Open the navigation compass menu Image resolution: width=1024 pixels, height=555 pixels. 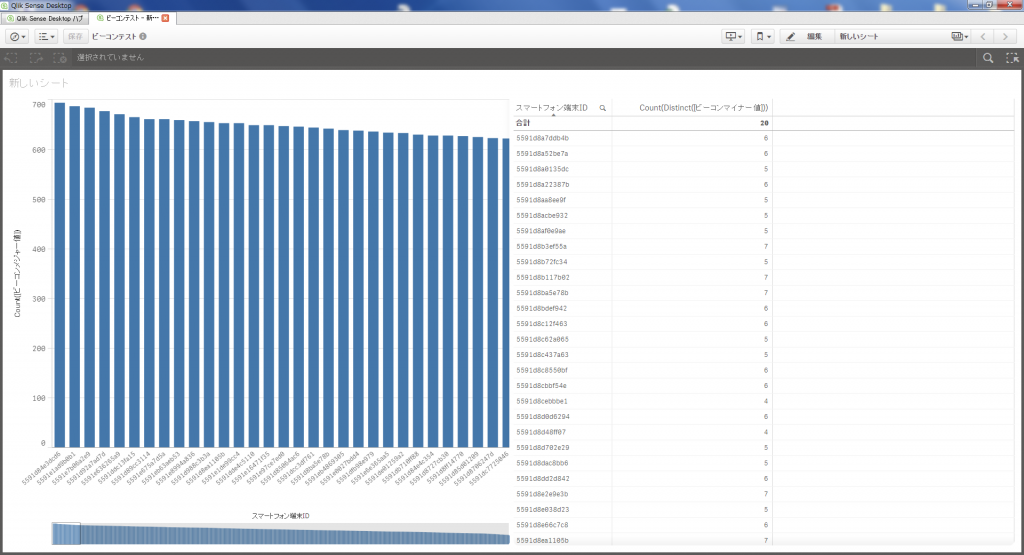[x=18, y=37]
